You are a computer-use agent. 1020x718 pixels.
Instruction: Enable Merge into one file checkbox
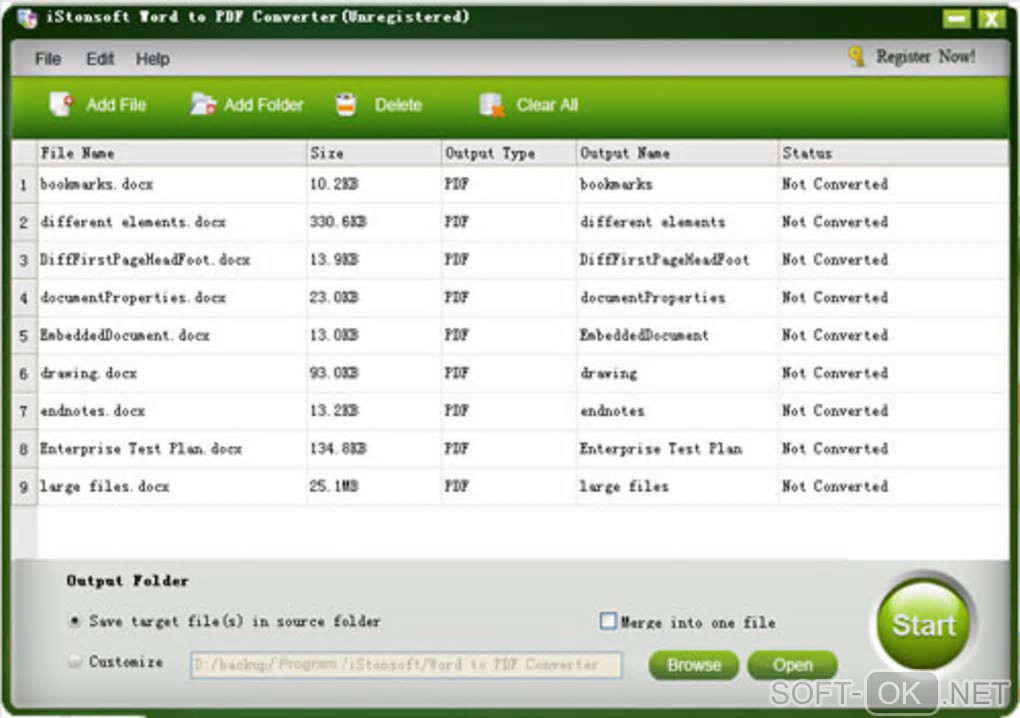tap(608, 621)
